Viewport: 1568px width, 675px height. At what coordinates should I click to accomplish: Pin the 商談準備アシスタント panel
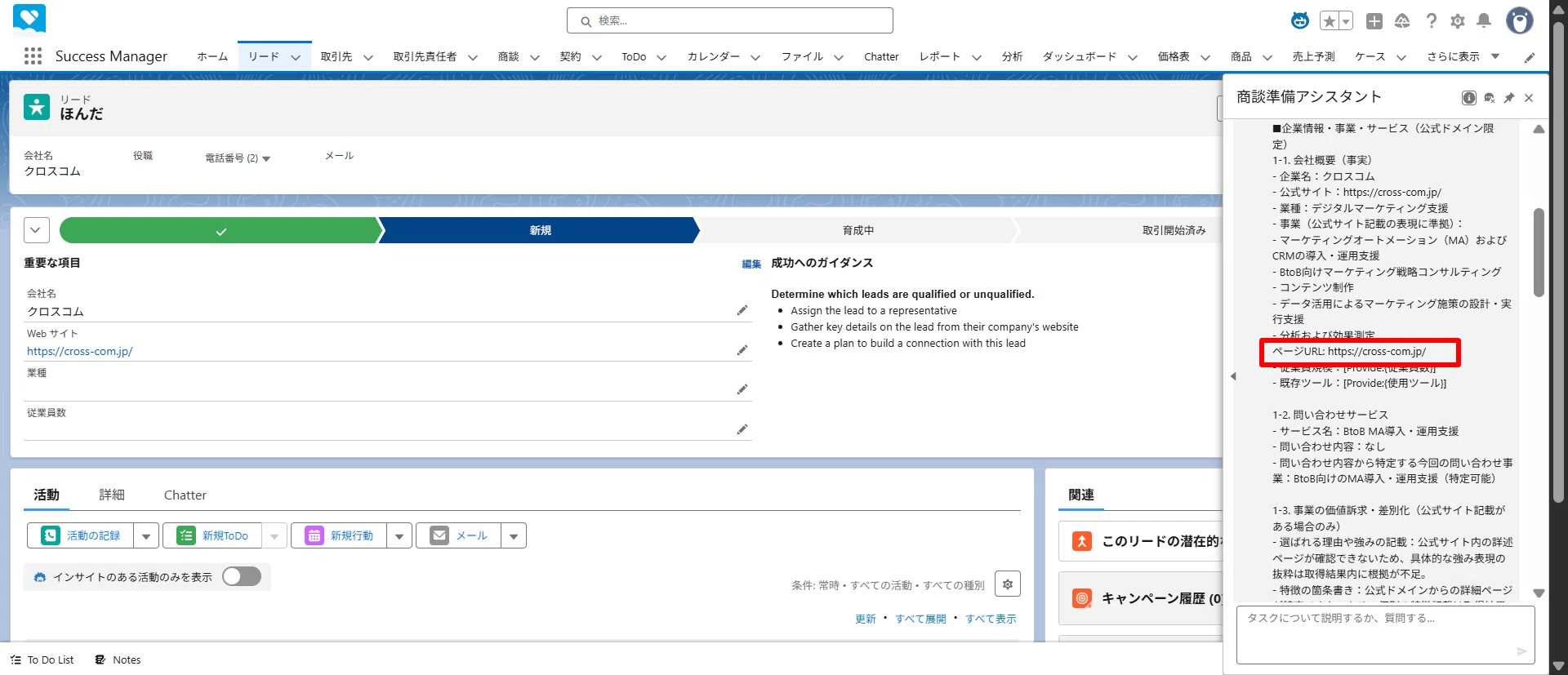[x=1509, y=98]
